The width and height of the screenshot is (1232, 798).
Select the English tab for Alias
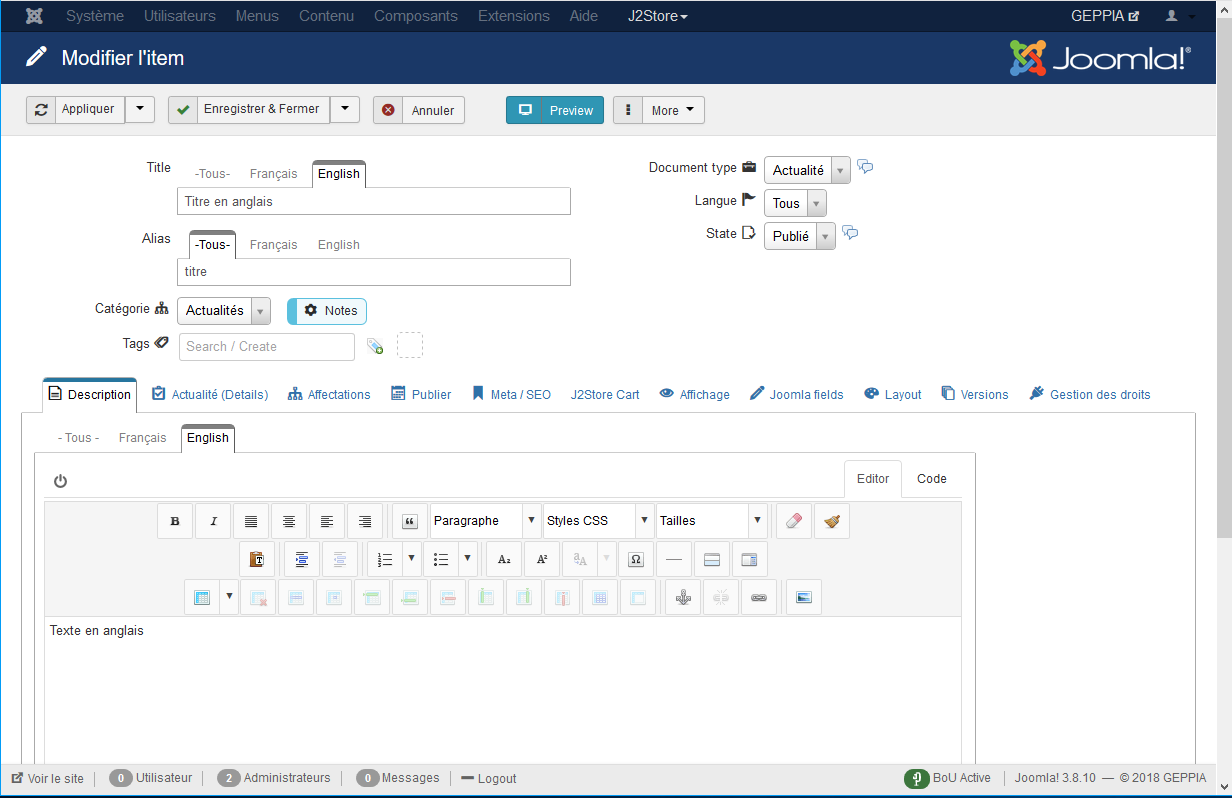339,245
